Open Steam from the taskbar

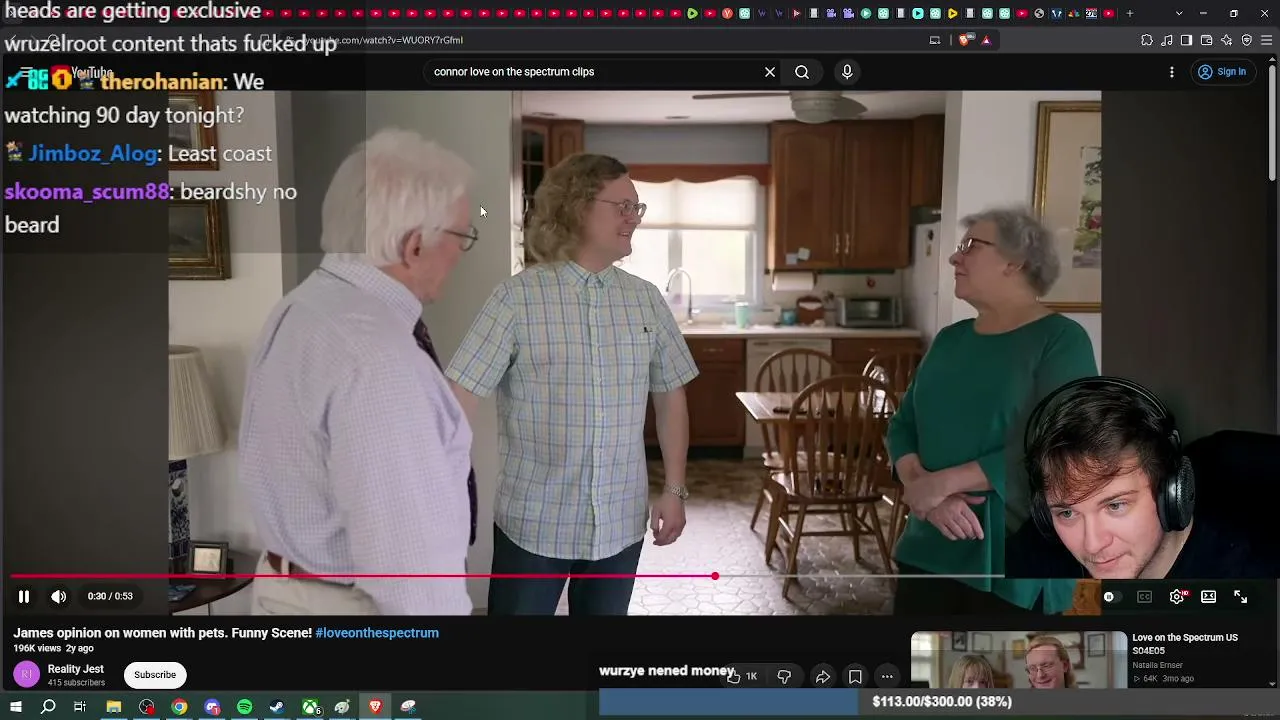tap(277, 707)
